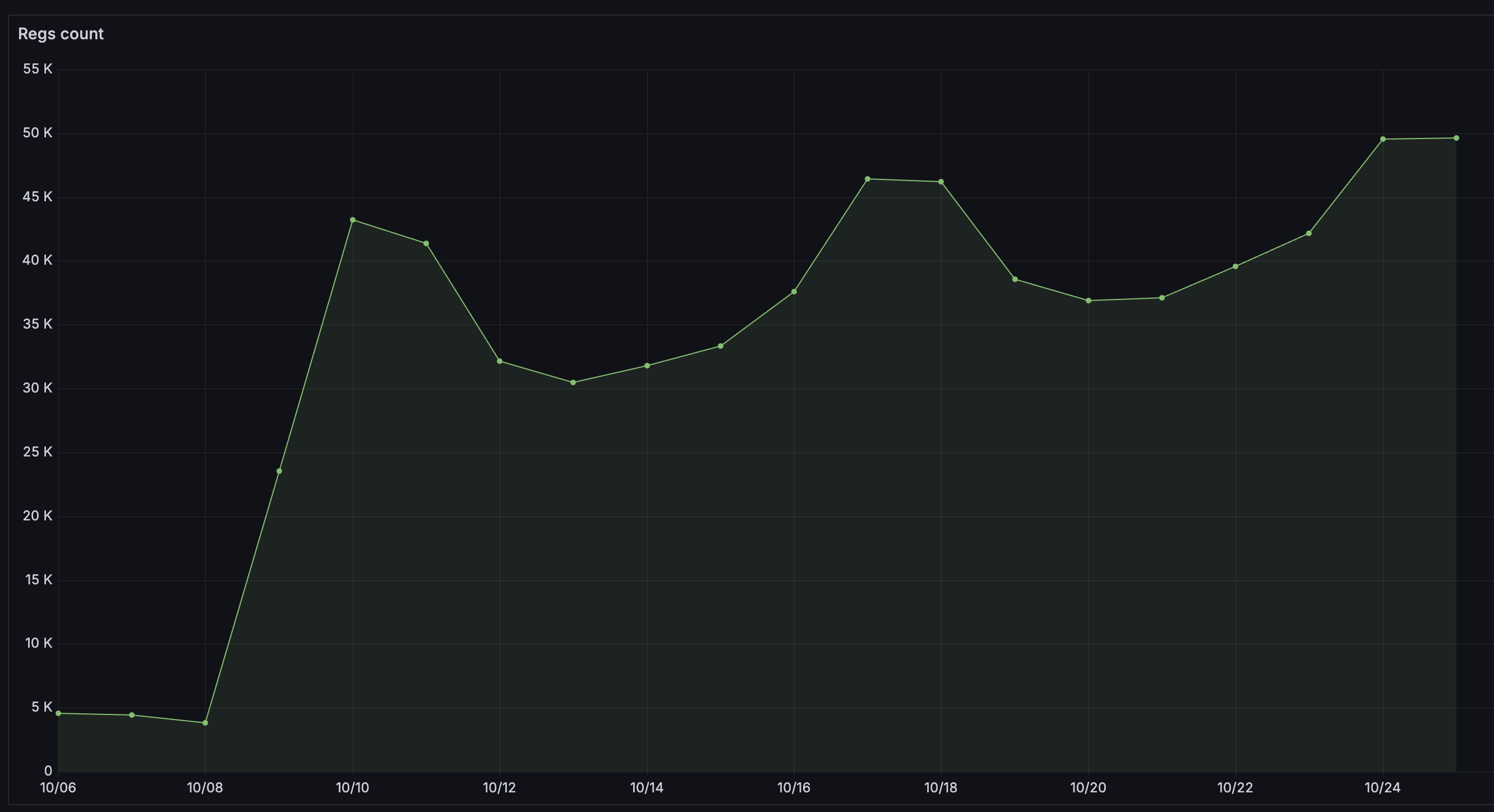Click the '10/14' x-axis date label
The height and width of the screenshot is (812, 1494).
647,788
